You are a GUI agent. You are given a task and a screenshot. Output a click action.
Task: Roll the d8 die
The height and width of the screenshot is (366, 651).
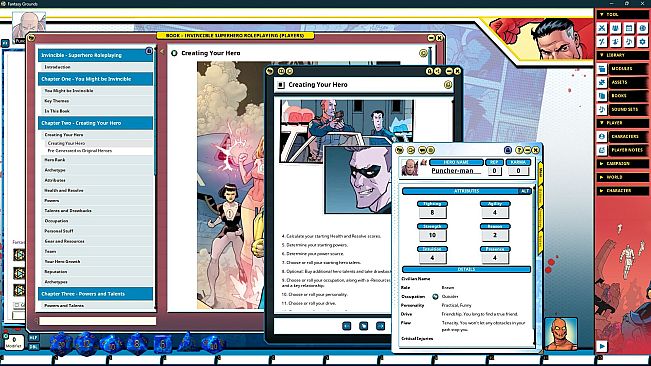pos(137,344)
